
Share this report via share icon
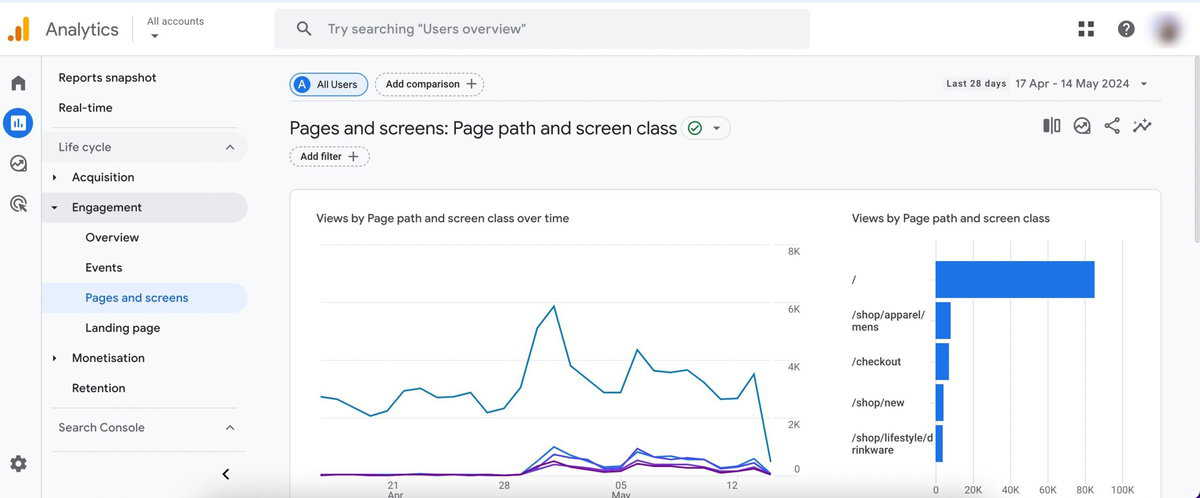[1112, 126]
